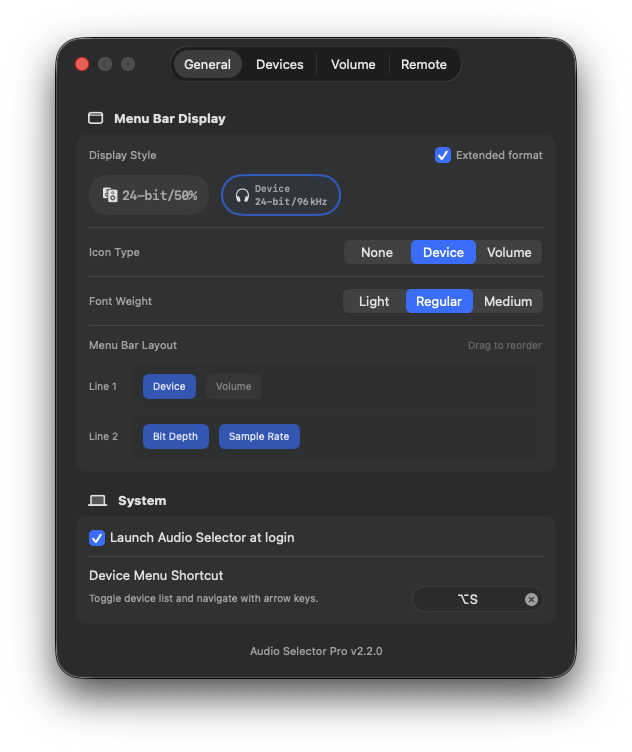The image size is (632, 752).
Task: Toggle the Device chip on Line 1
Action: [169, 387]
